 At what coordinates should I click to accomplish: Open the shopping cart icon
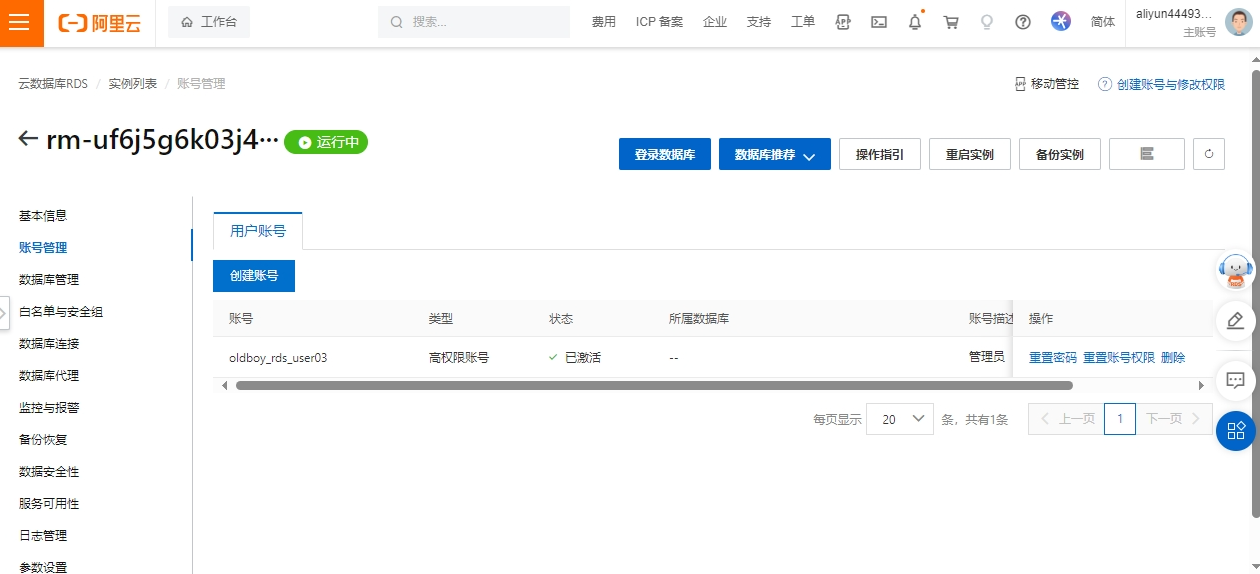click(x=951, y=22)
